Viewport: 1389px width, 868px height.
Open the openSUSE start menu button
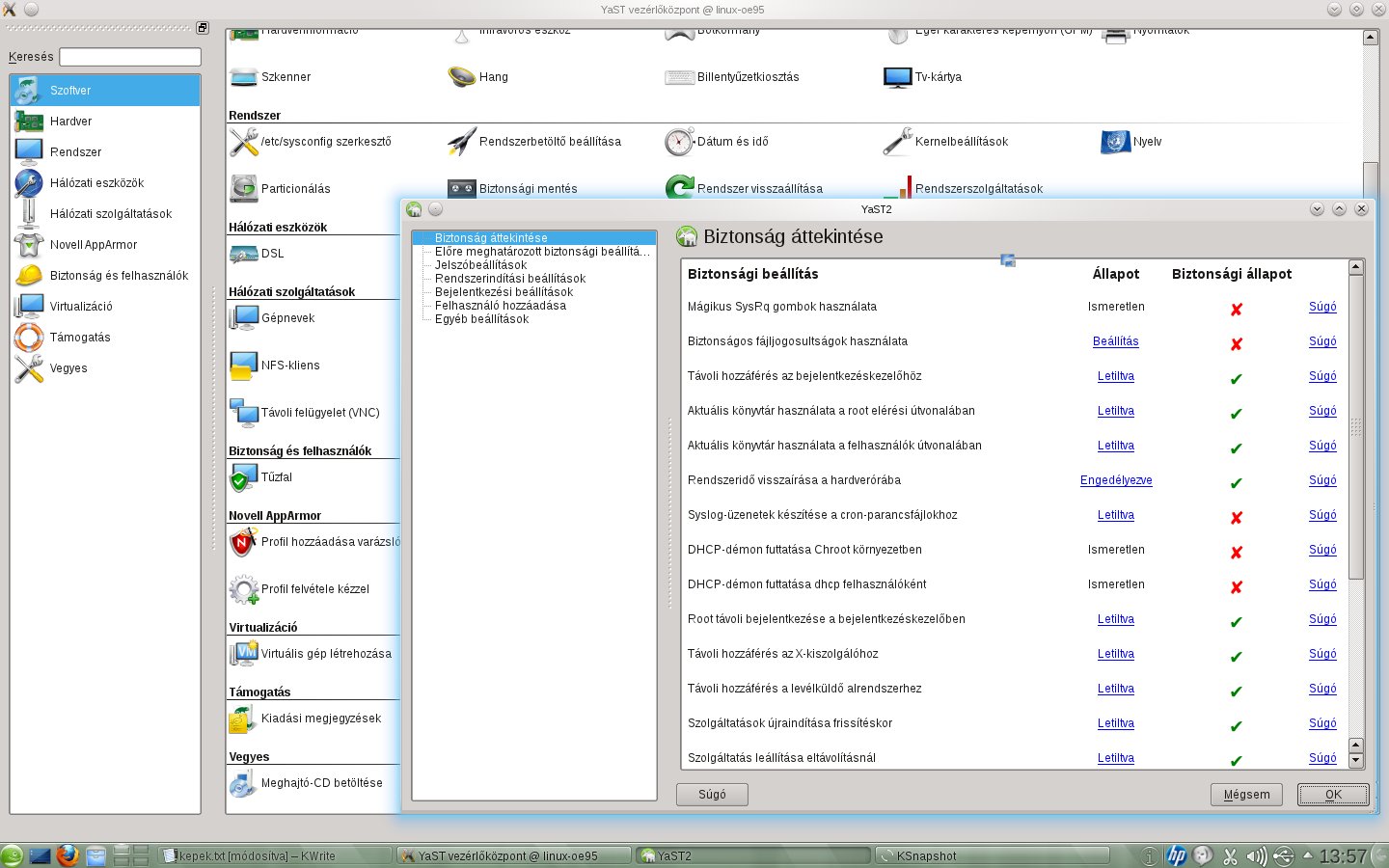[x=12, y=855]
